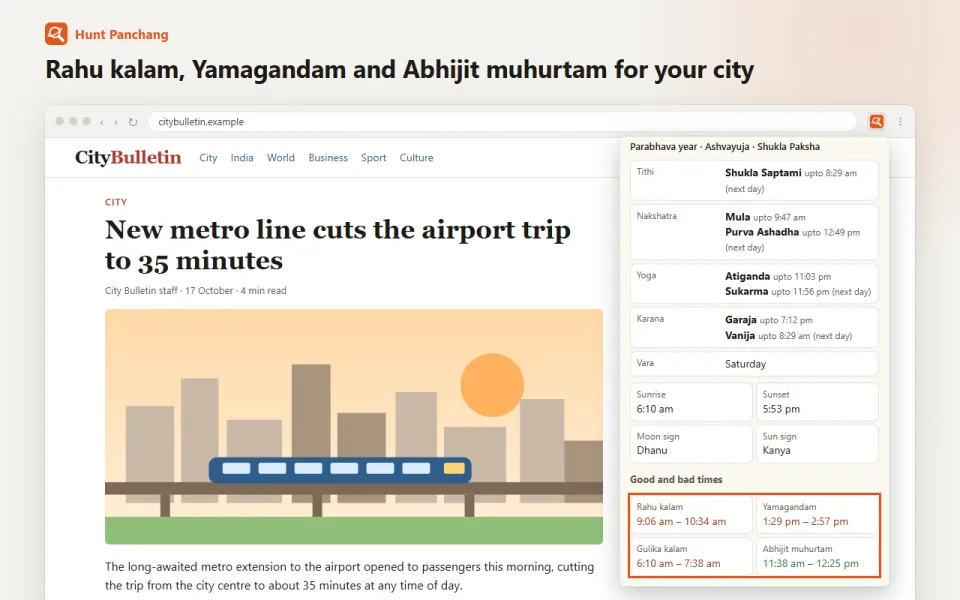
Task: Go forward with the browser forward arrow
Action: (116, 122)
